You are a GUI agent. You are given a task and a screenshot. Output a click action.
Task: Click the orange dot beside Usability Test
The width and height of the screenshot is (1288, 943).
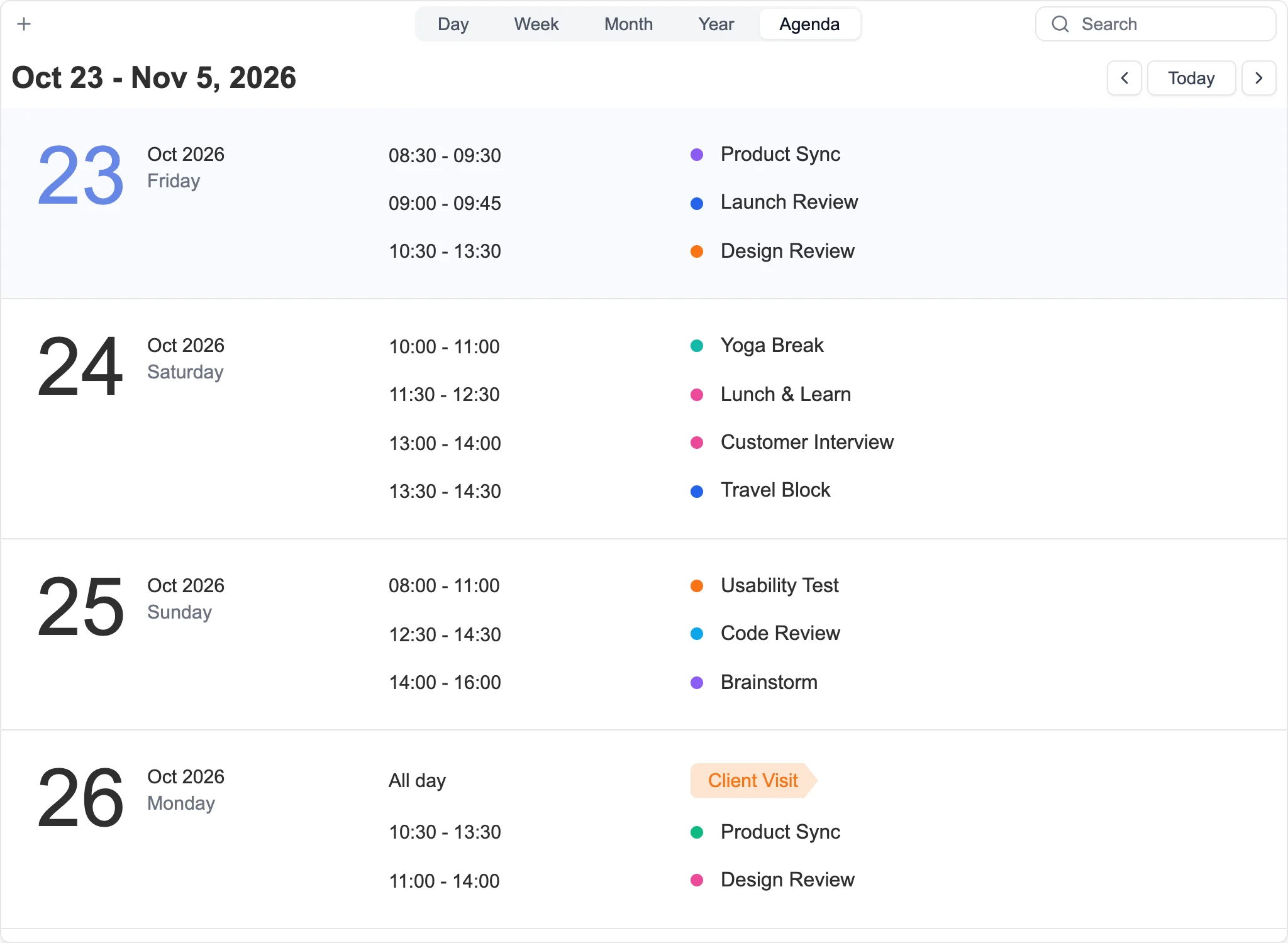pyautogui.click(x=697, y=586)
